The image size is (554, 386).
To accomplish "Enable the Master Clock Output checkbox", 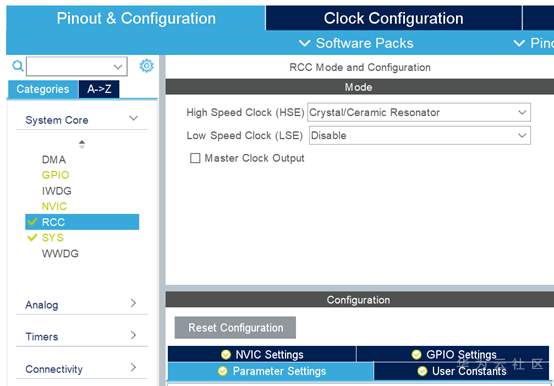I will 195,158.
